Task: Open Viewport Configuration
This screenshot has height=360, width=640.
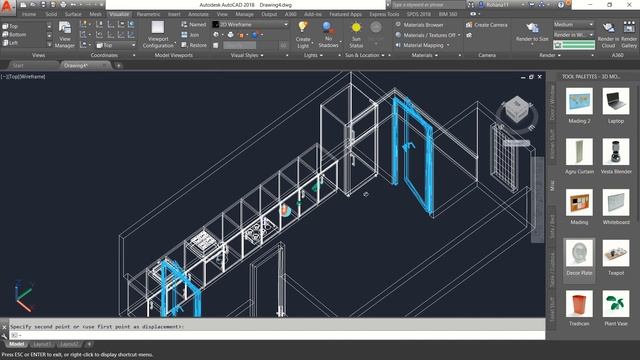Action: [x=158, y=34]
